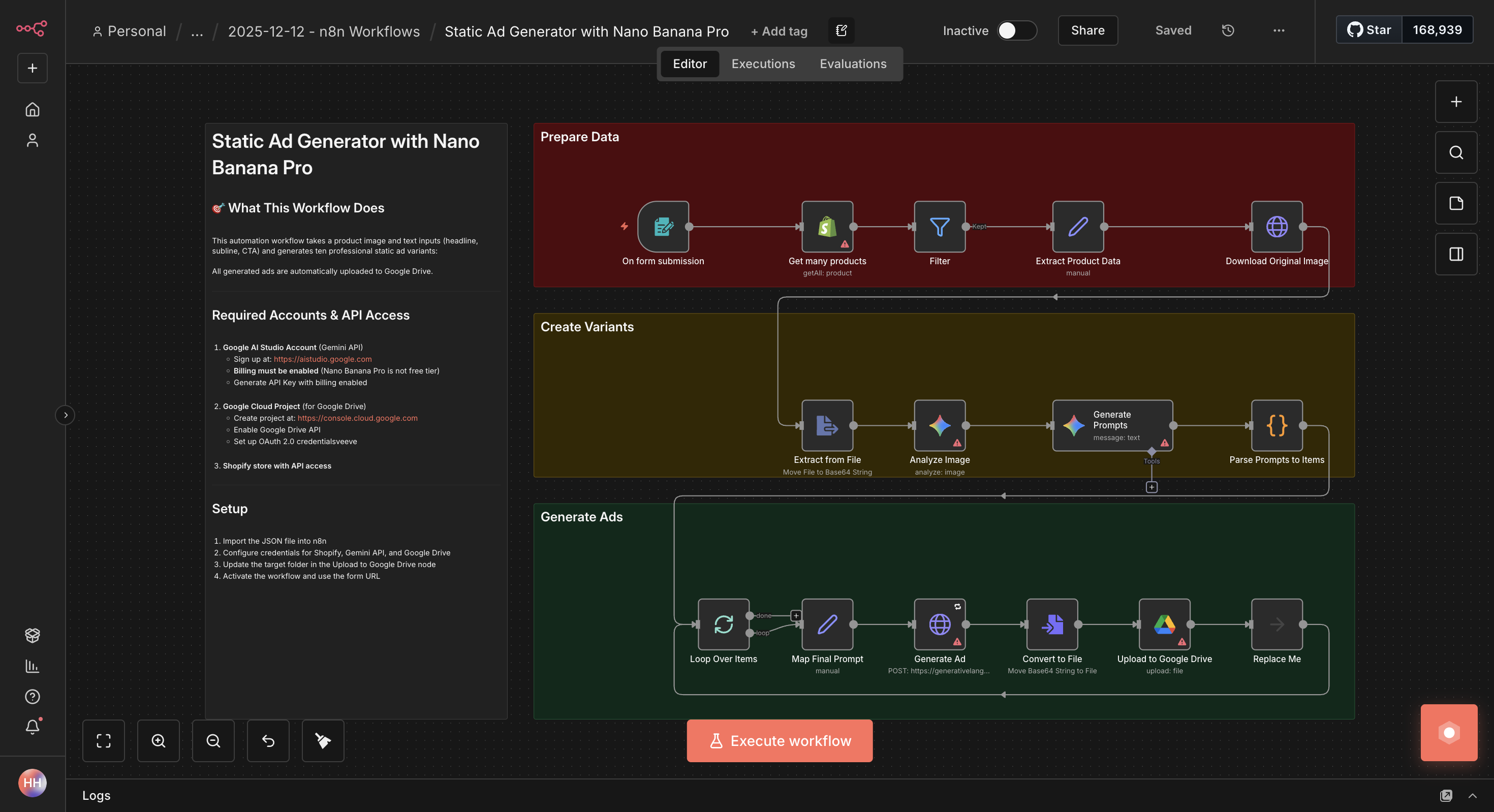Switch to the Executions tab
The height and width of the screenshot is (812, 1494).
763,64
